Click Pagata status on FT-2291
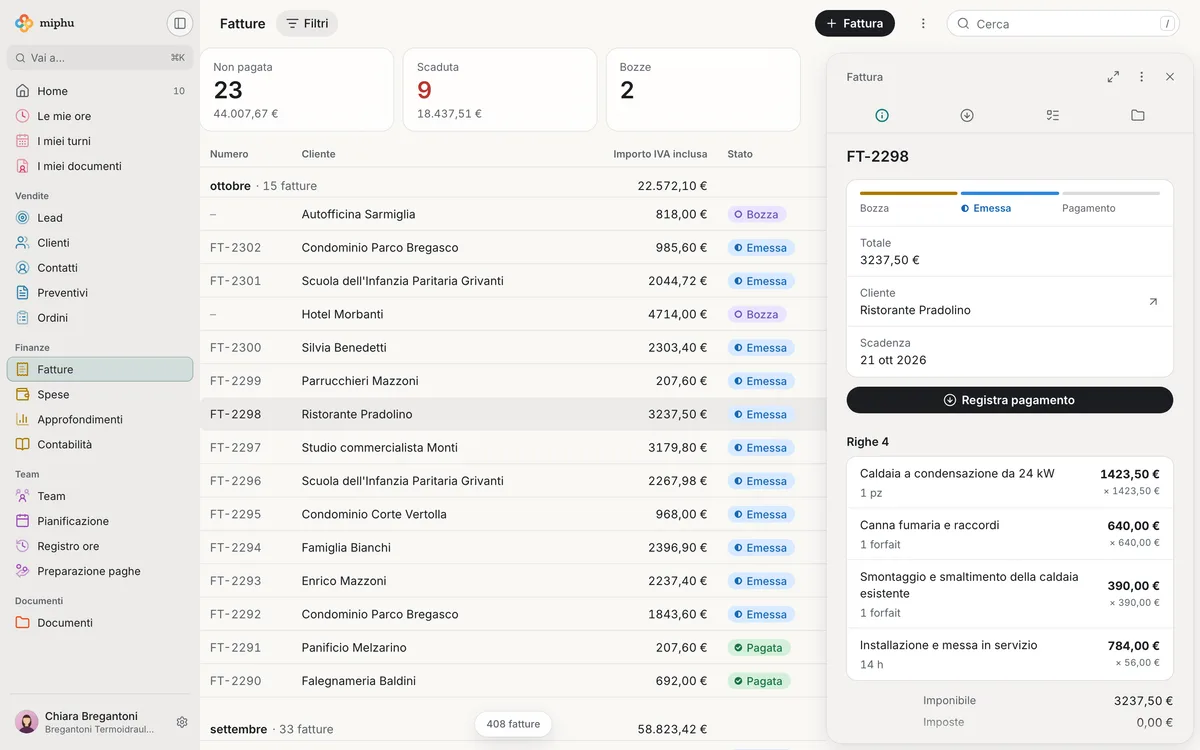The width and height of the screenshot is (1200, 750). pos(759,648)
